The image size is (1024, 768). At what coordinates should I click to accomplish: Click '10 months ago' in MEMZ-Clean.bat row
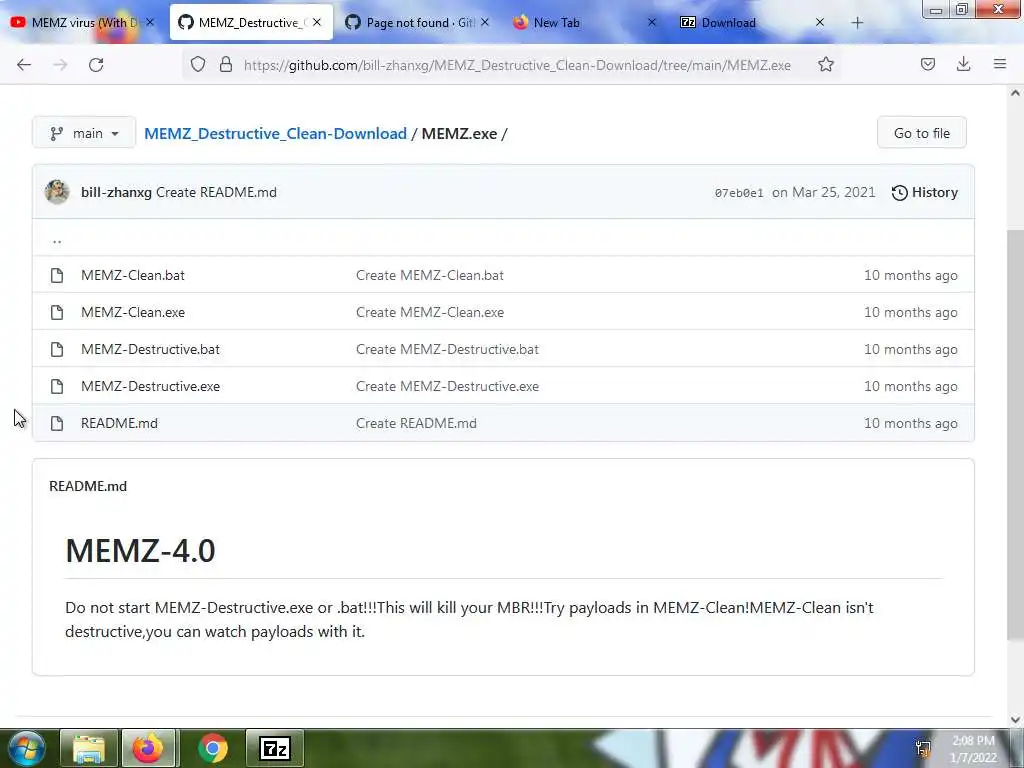click(x=910, y=275)
